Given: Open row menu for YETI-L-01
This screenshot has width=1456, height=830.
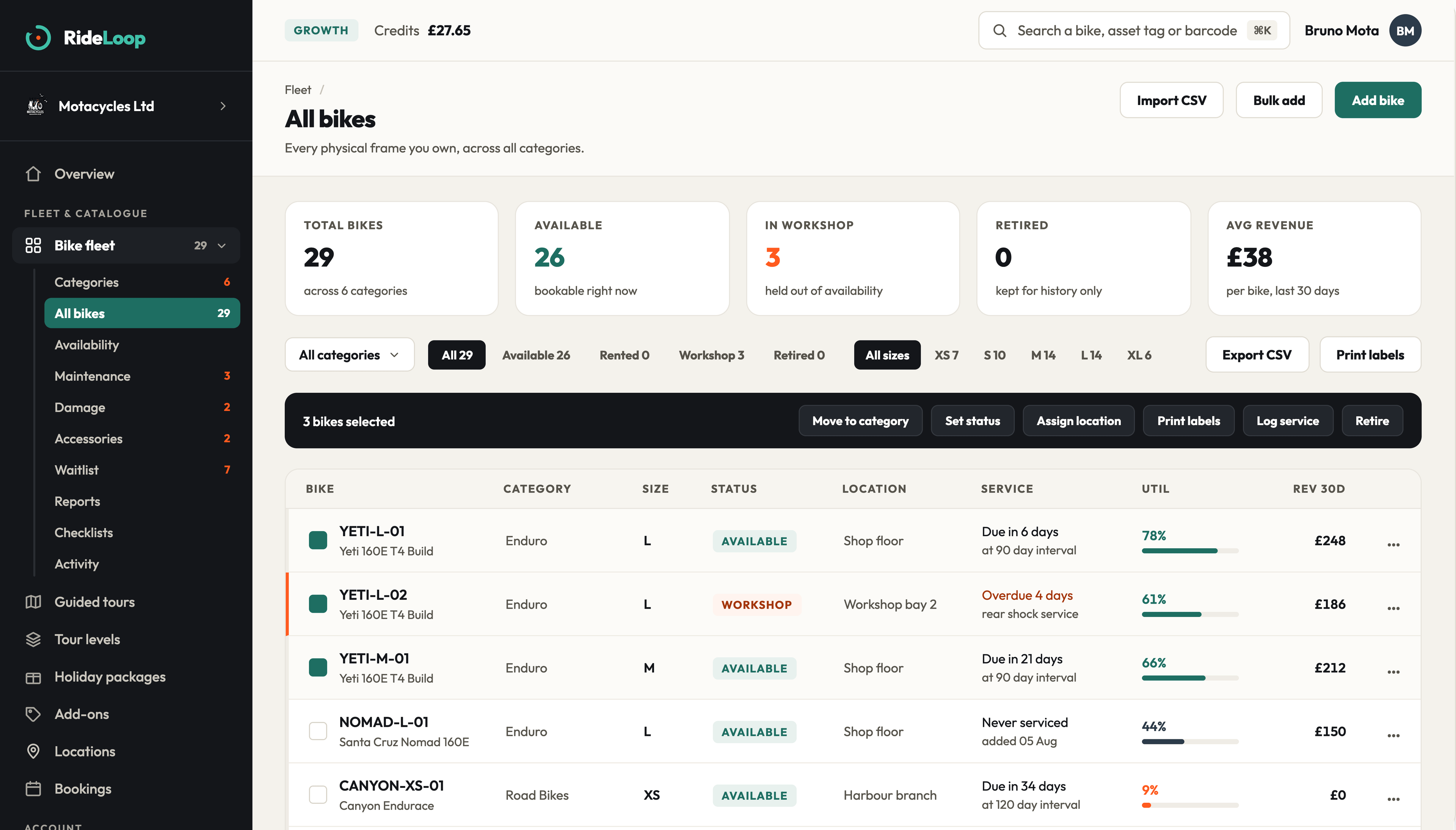Looking at the screenshot, I should 1393,544.
